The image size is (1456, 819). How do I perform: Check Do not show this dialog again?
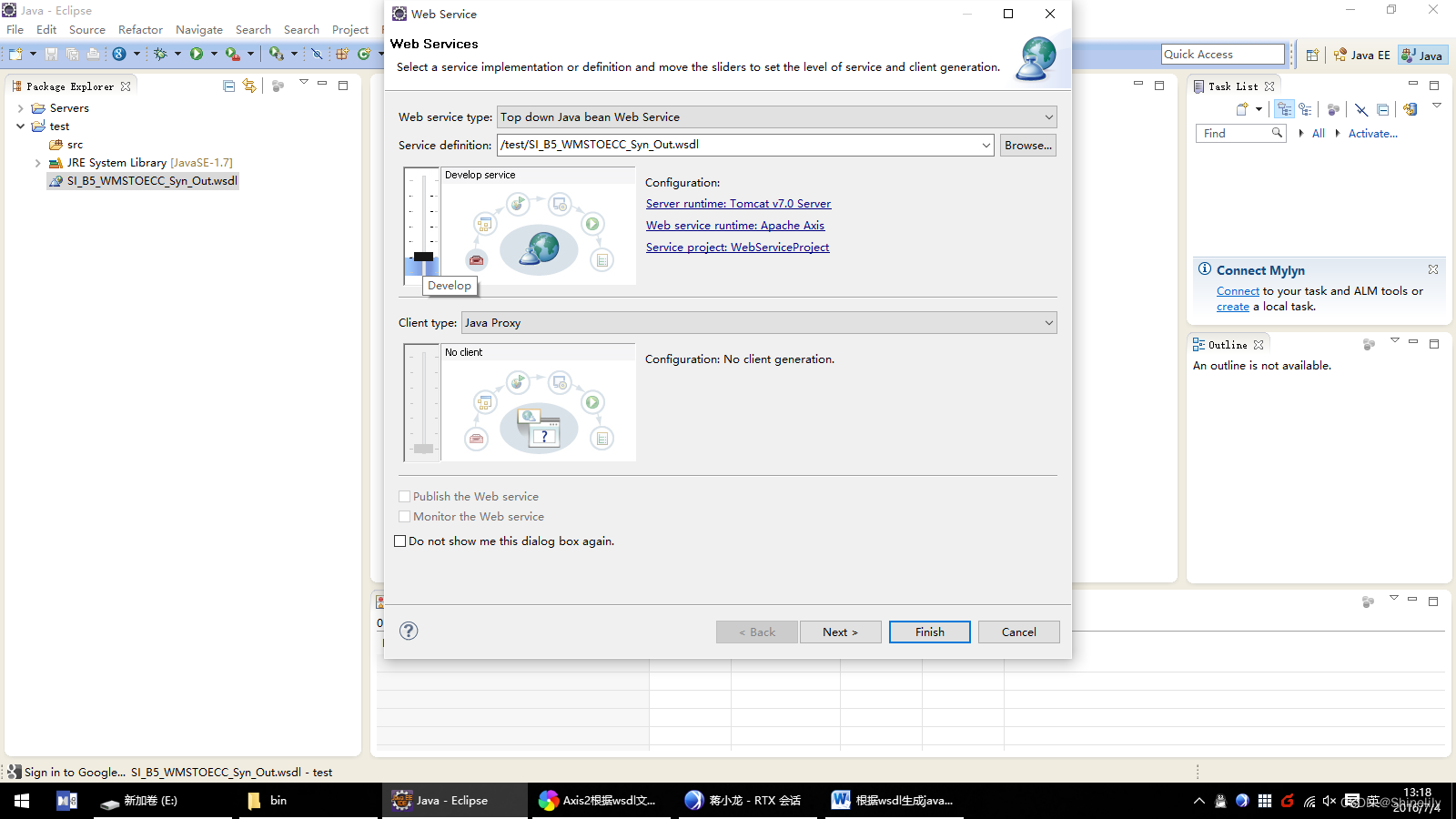pyautogui.click(x=399, y=541)
